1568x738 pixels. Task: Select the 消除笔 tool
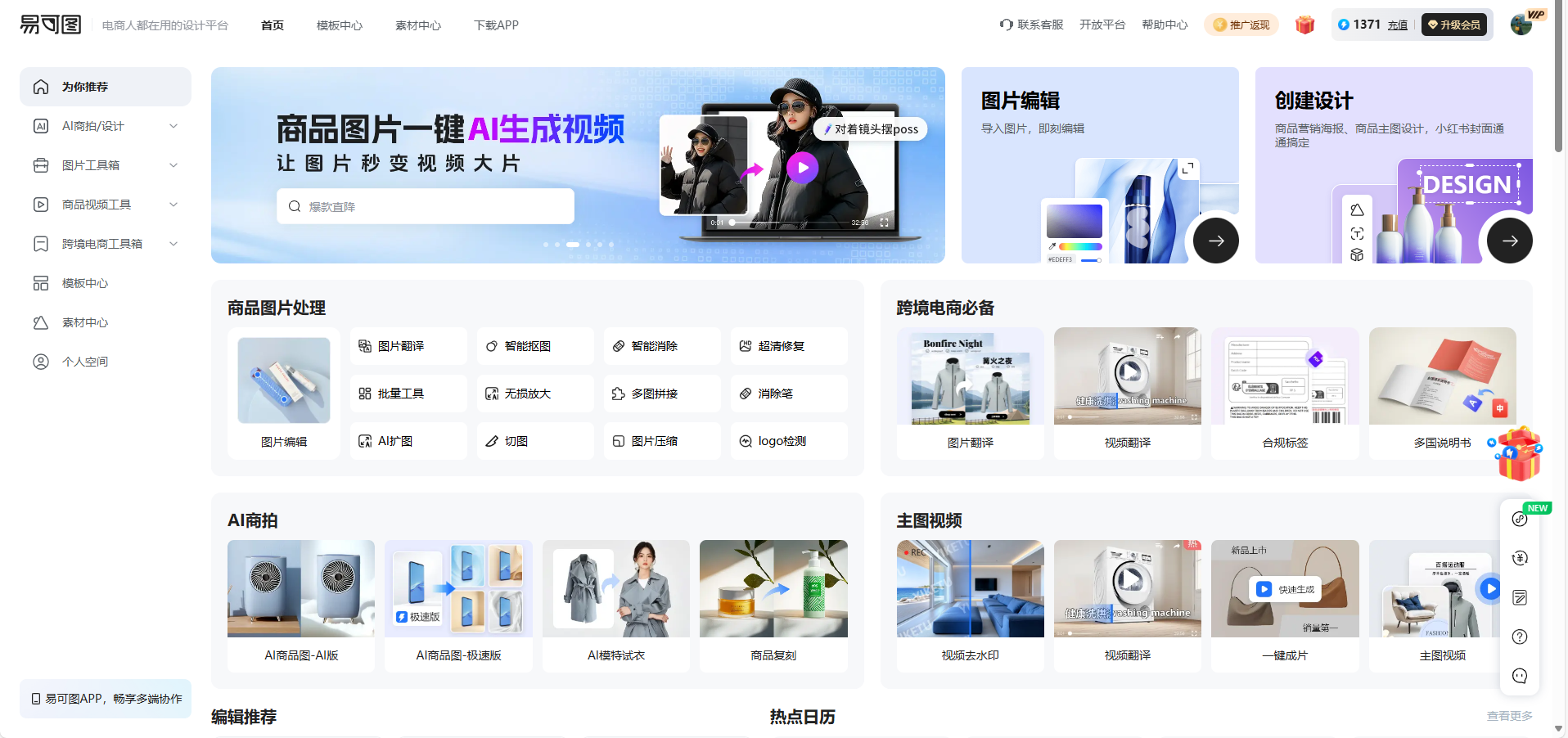pos(789,394)
